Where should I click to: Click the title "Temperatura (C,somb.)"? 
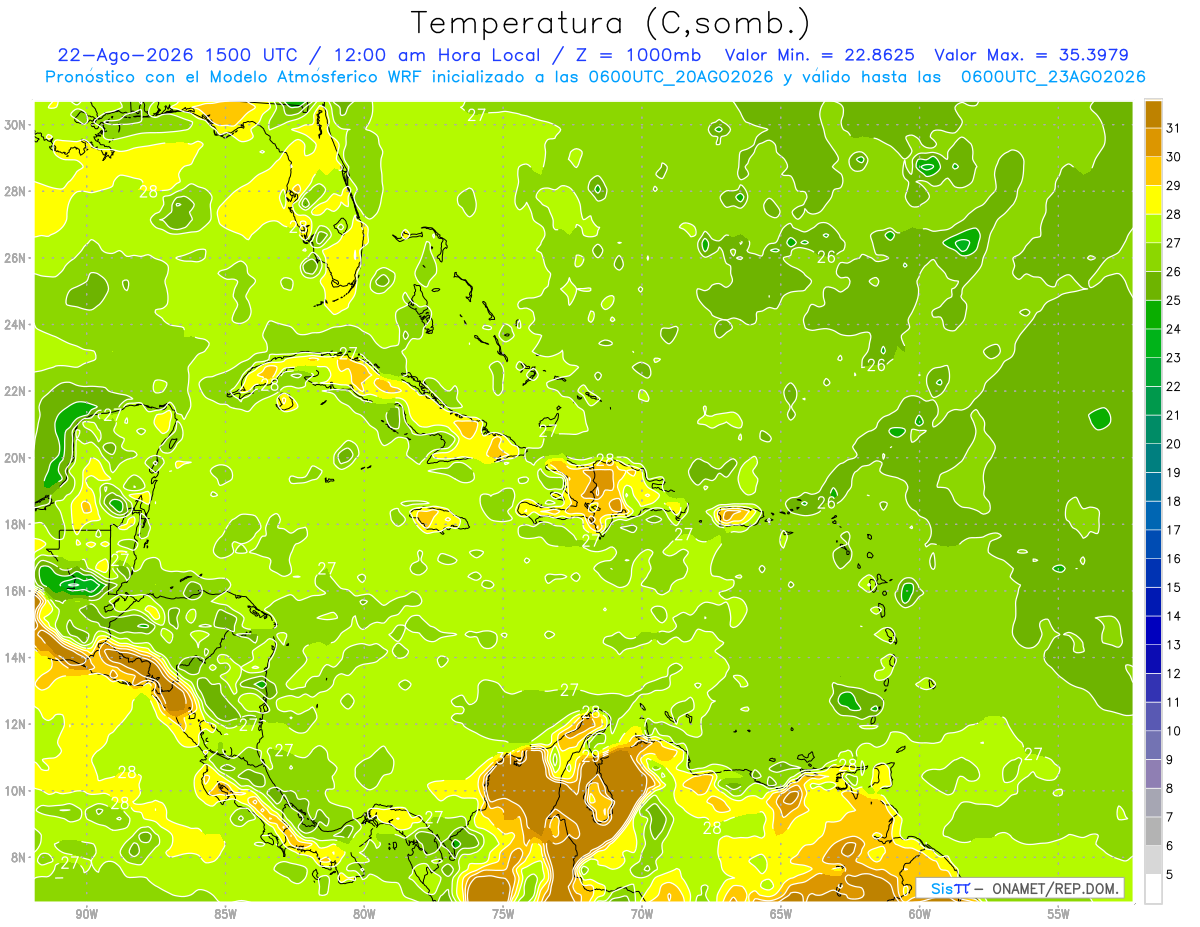611,24
